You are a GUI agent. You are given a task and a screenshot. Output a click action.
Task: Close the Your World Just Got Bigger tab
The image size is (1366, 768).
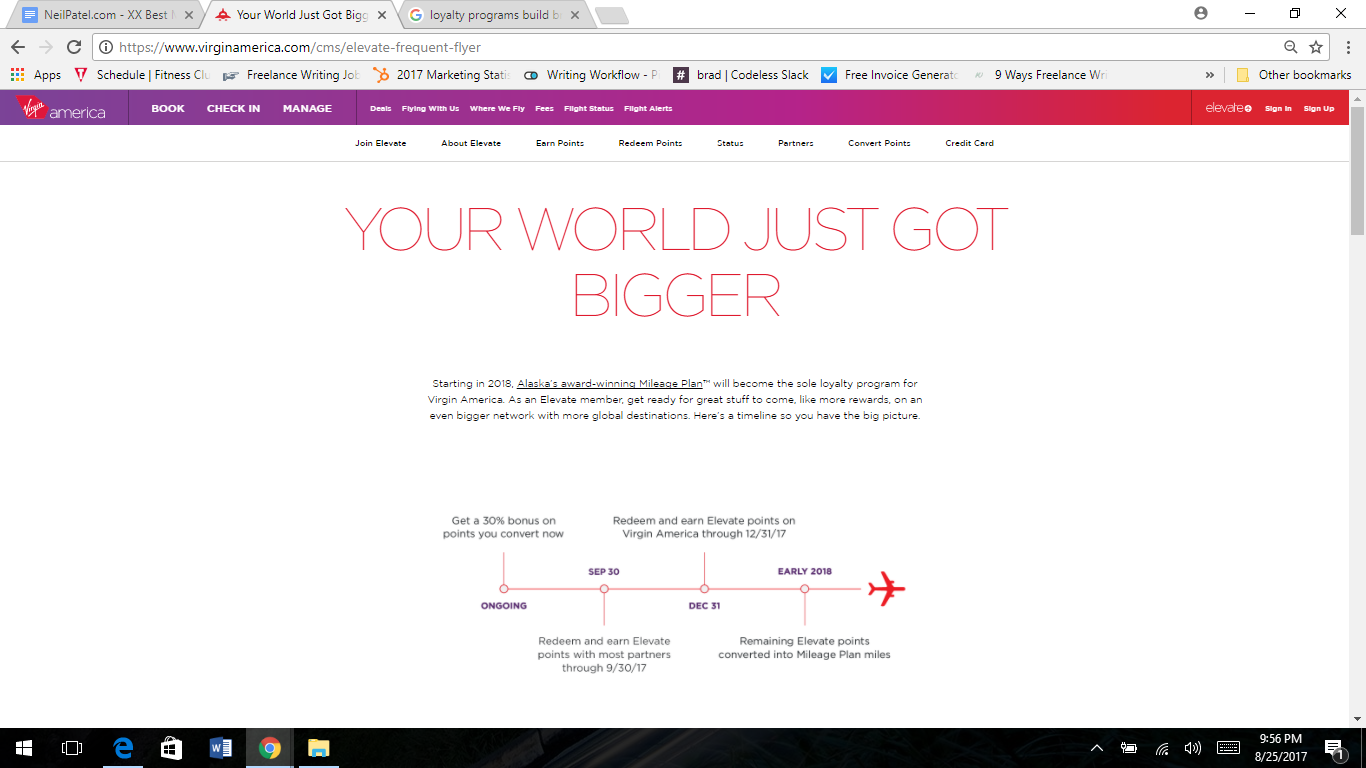382,15
